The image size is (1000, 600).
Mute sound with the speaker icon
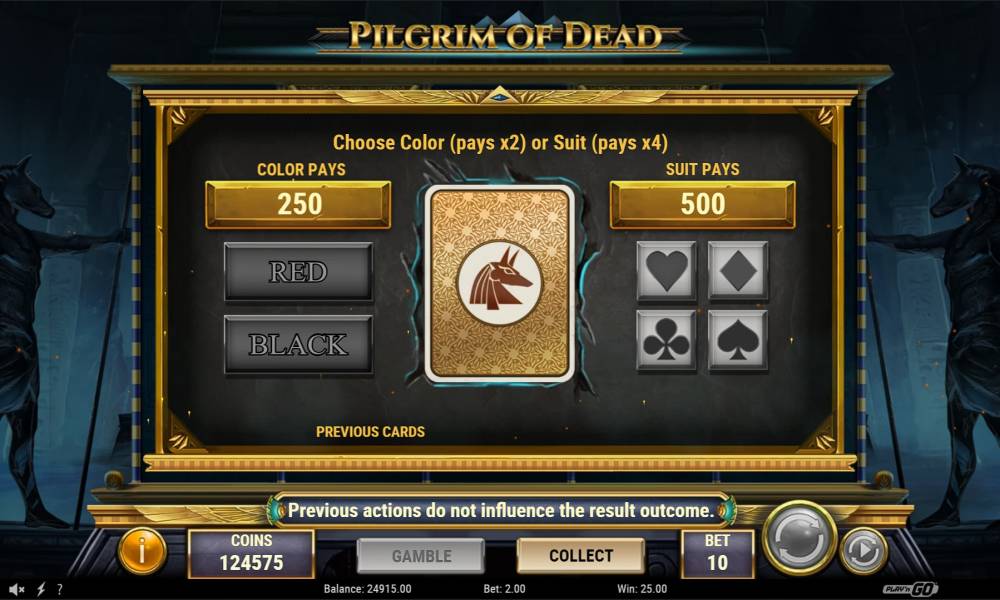[x=16, y=589]
